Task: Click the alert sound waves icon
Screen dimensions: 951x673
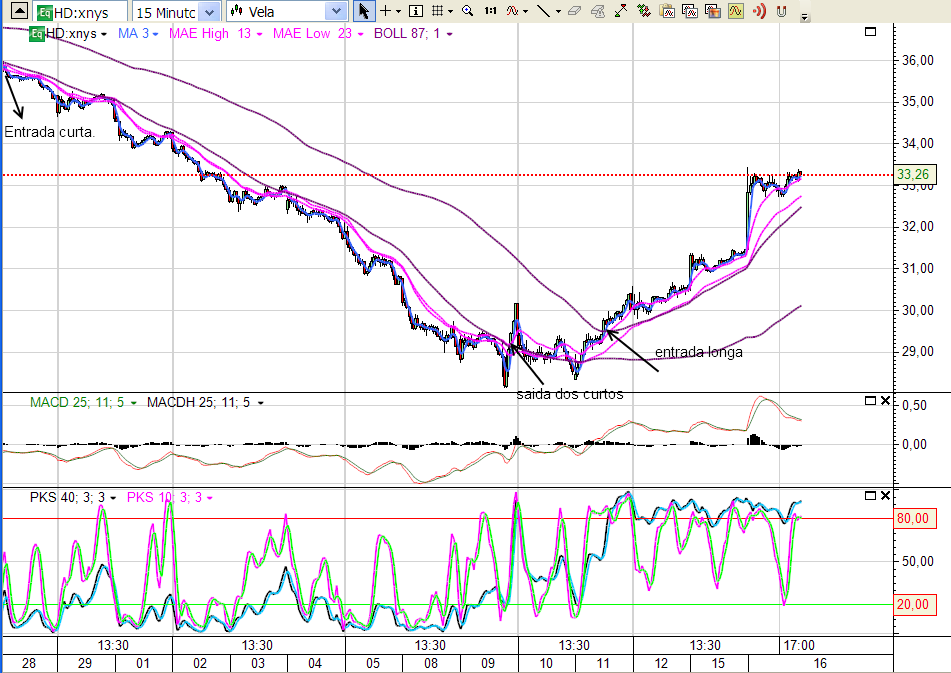Action: coord(759,11)
